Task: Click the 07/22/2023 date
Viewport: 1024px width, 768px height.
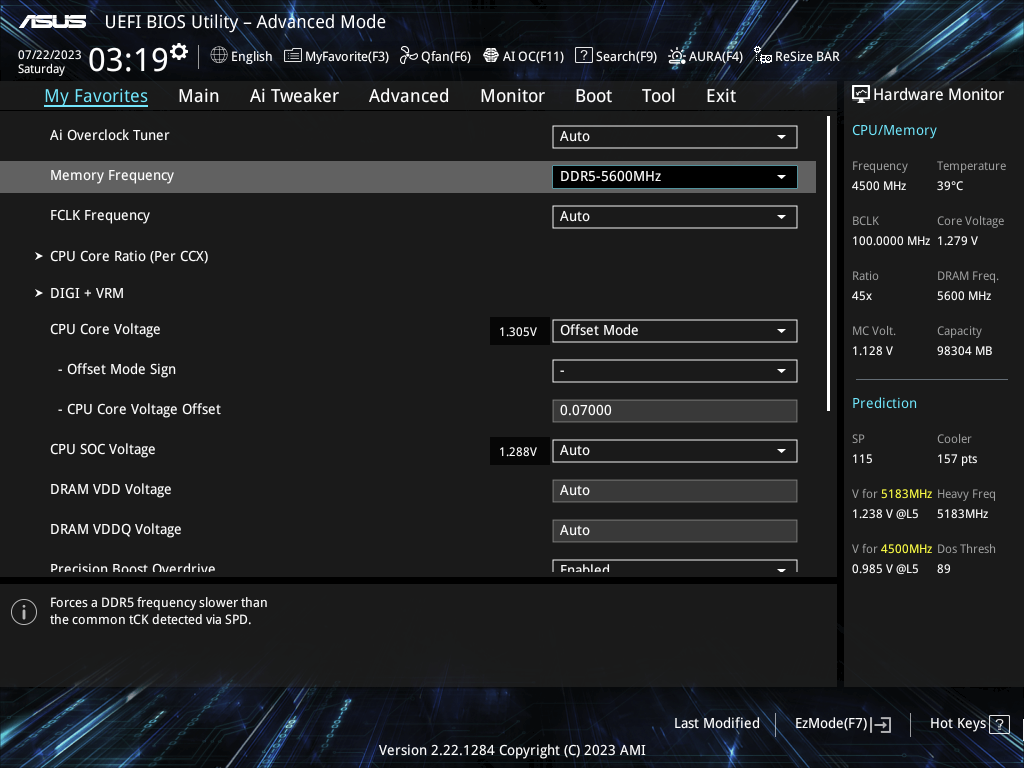Action: point(50,55)
